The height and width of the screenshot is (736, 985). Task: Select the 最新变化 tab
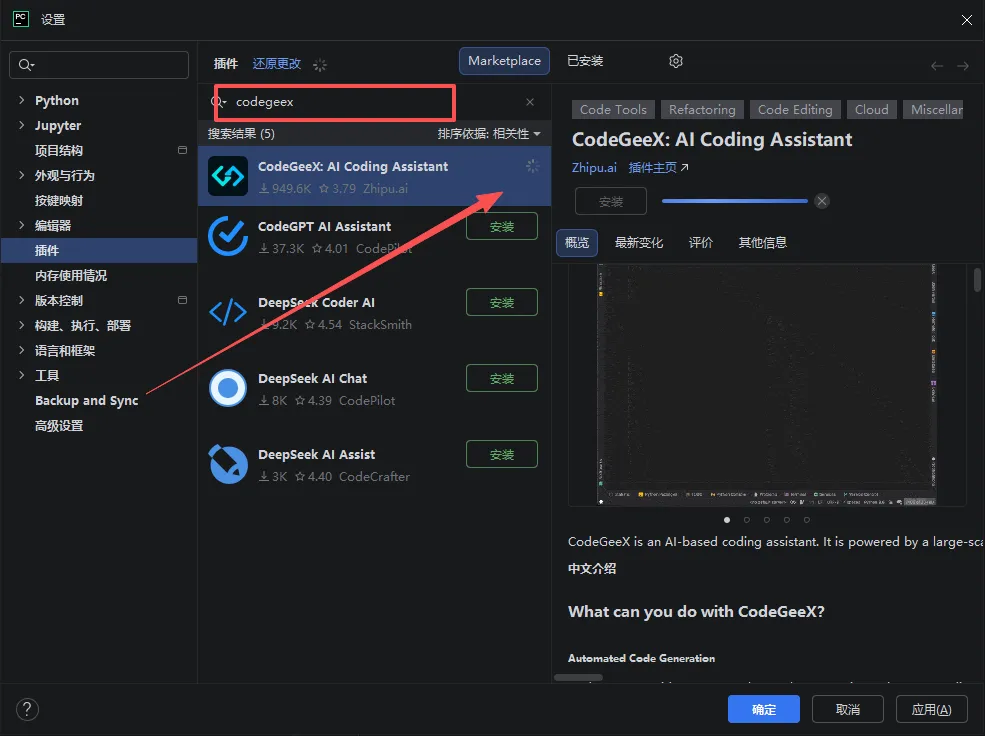(638, 242)
